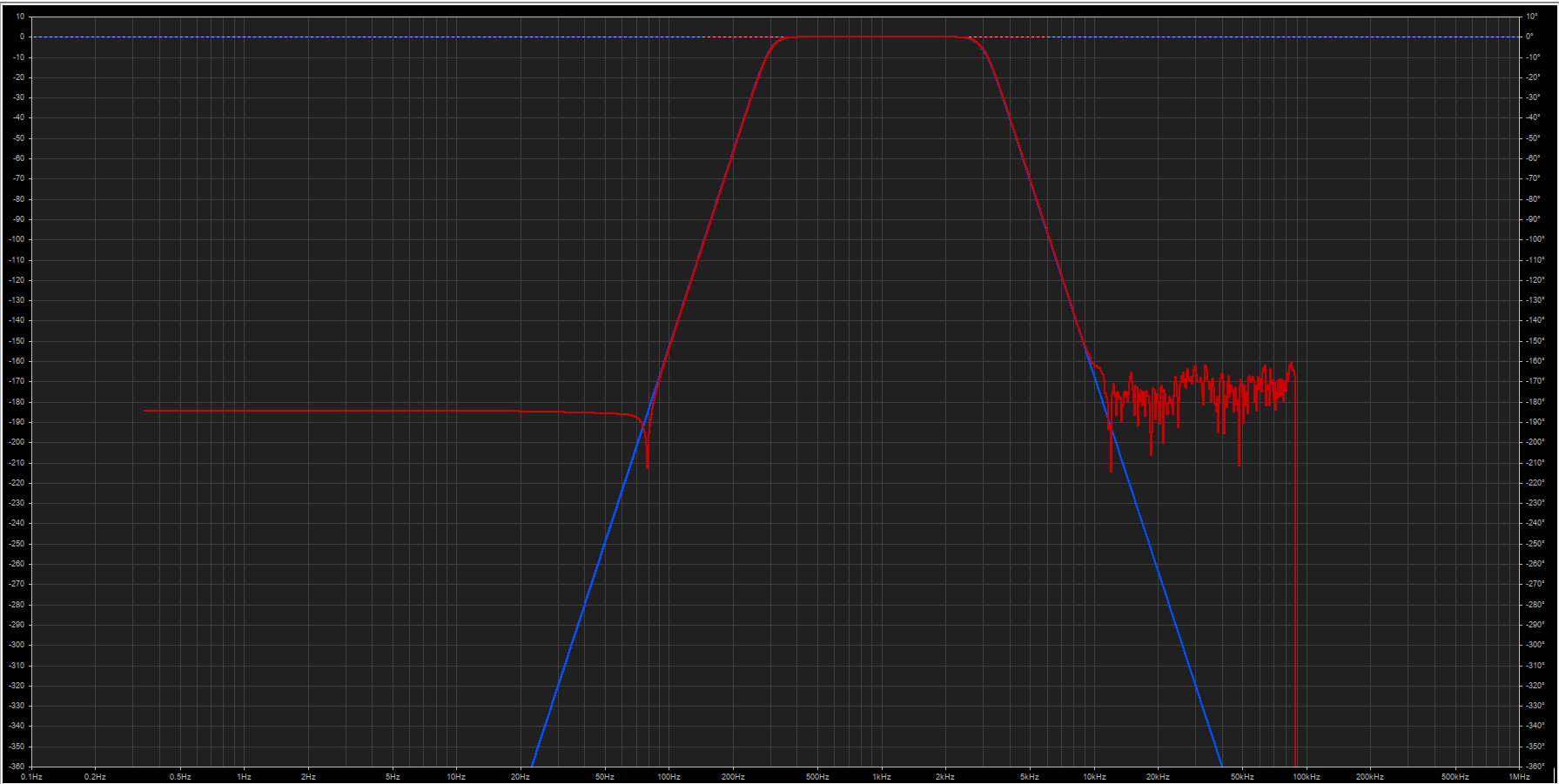Click the 1Hz frequency axis label
Screen dimensions: 1559x784
244,777
